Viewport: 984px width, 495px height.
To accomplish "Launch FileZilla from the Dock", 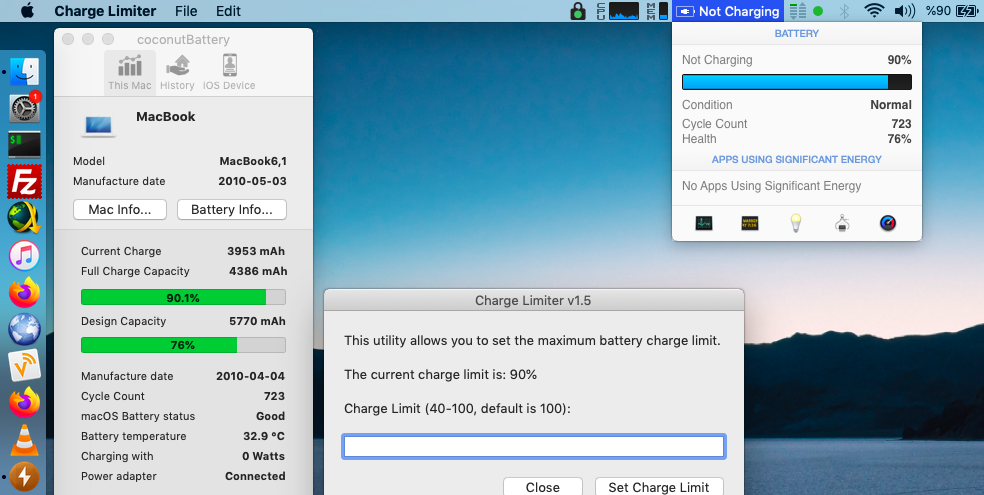I will (x=24, y=181).
